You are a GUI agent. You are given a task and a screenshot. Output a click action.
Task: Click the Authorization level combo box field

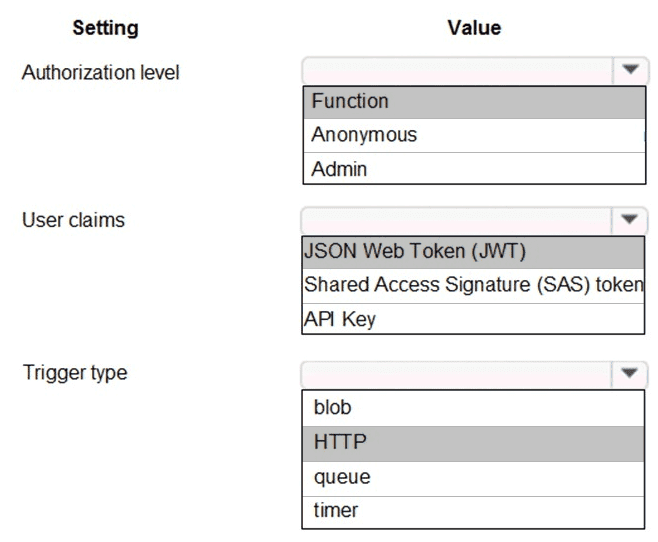pos(458,72)
